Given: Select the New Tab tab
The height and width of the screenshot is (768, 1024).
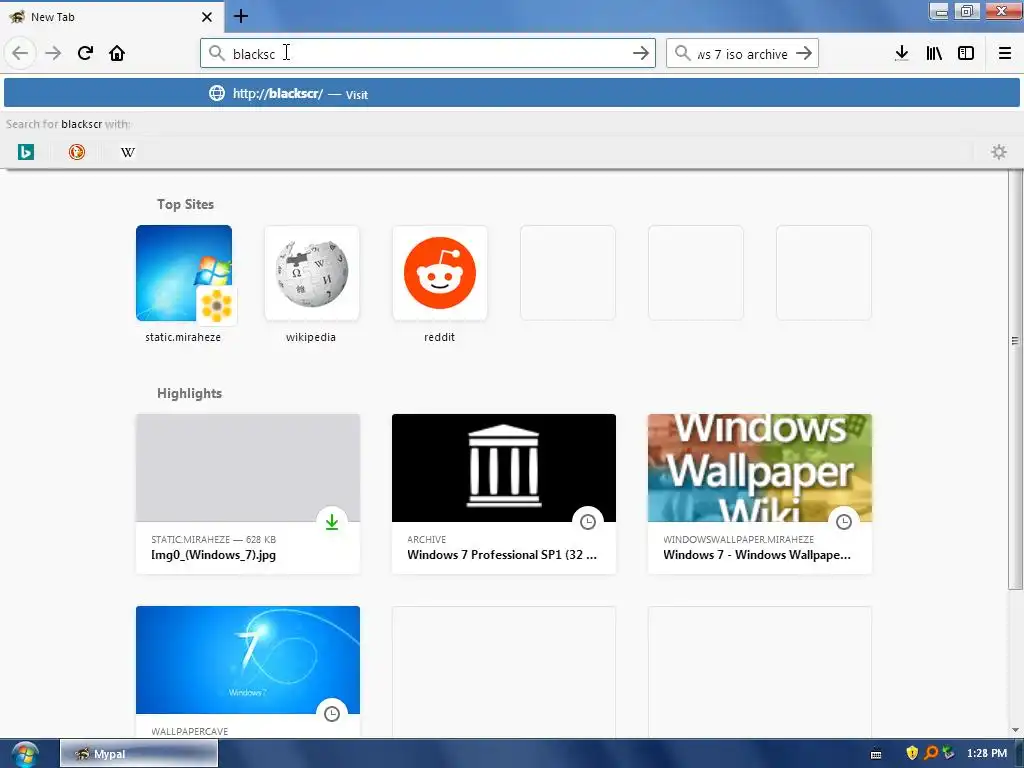Looking at the screenshot, I should click(x=112, y=16).
